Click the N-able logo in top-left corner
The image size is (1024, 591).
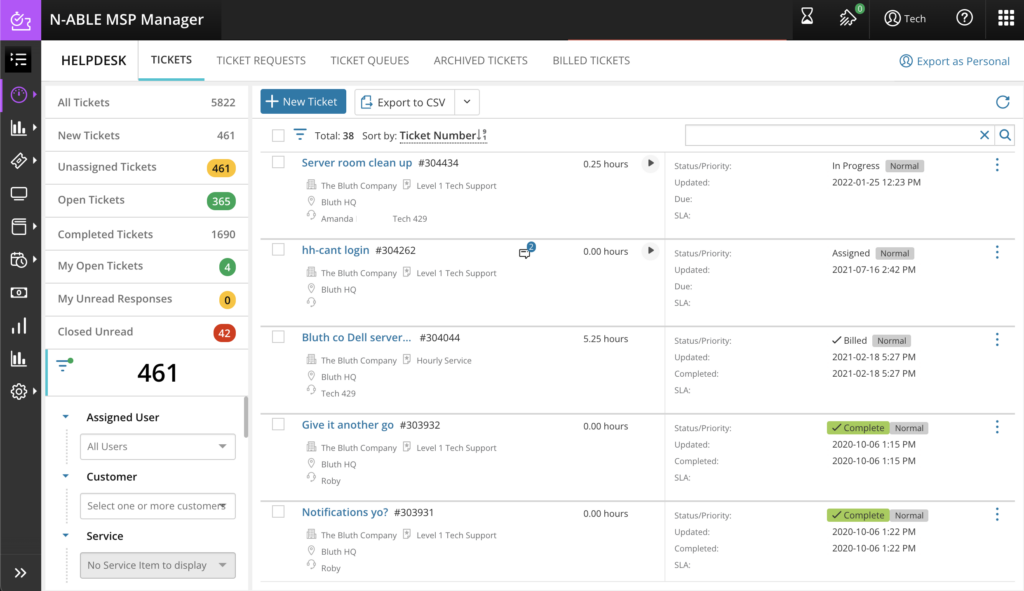click(x=20, y=20)
